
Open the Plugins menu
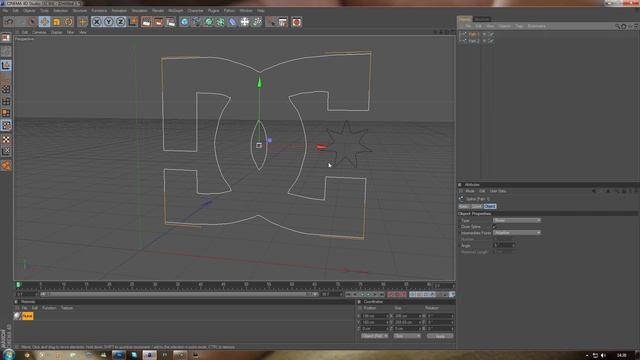point(213,11)
